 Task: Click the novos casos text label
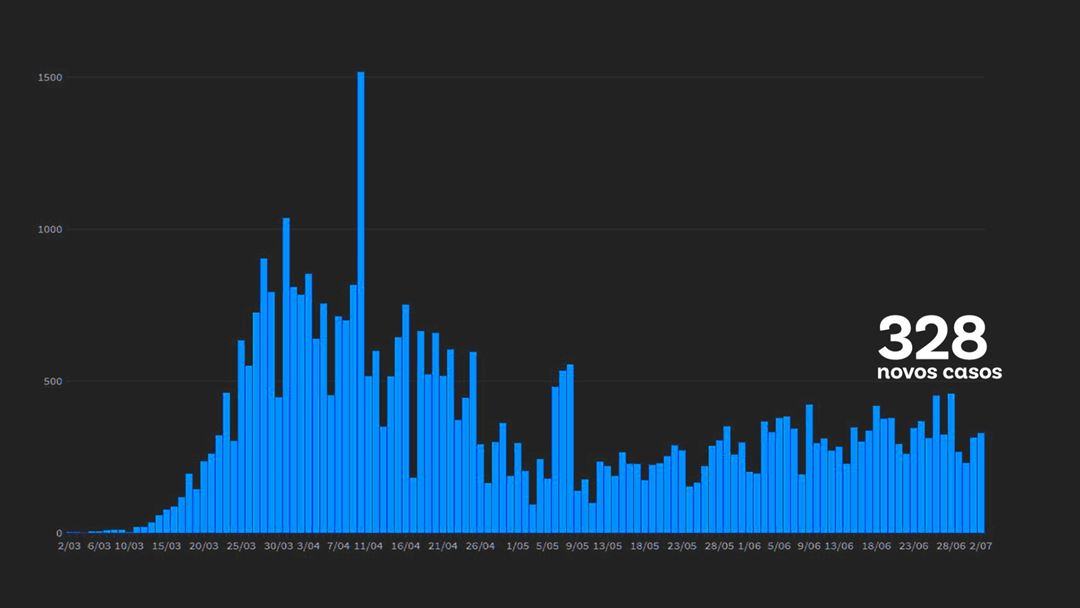pos(939,372)
